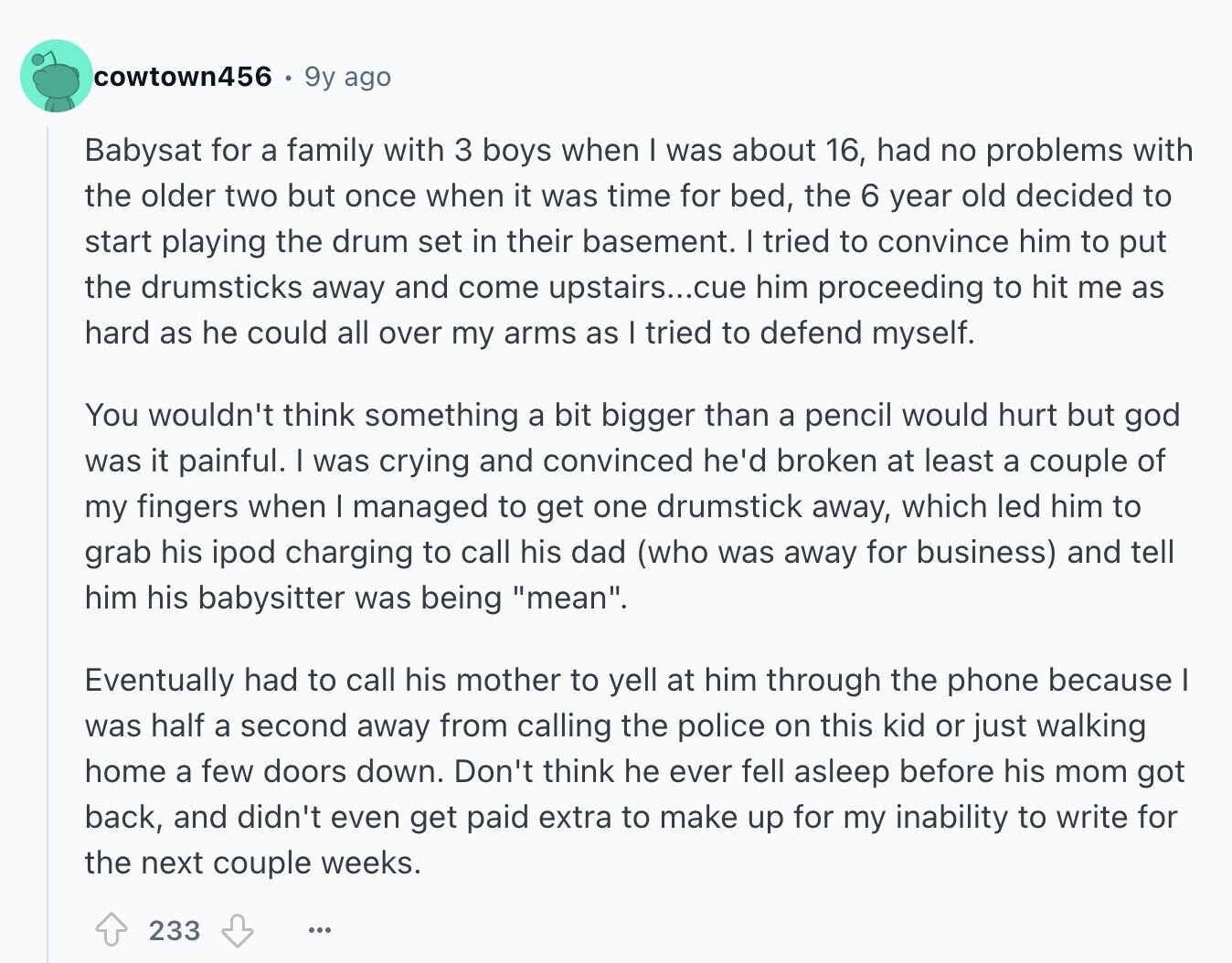This screenshot has width=1232, height=963.
Task: Click the paragraph starting 'Babysat for a family'
Action: 638,241
